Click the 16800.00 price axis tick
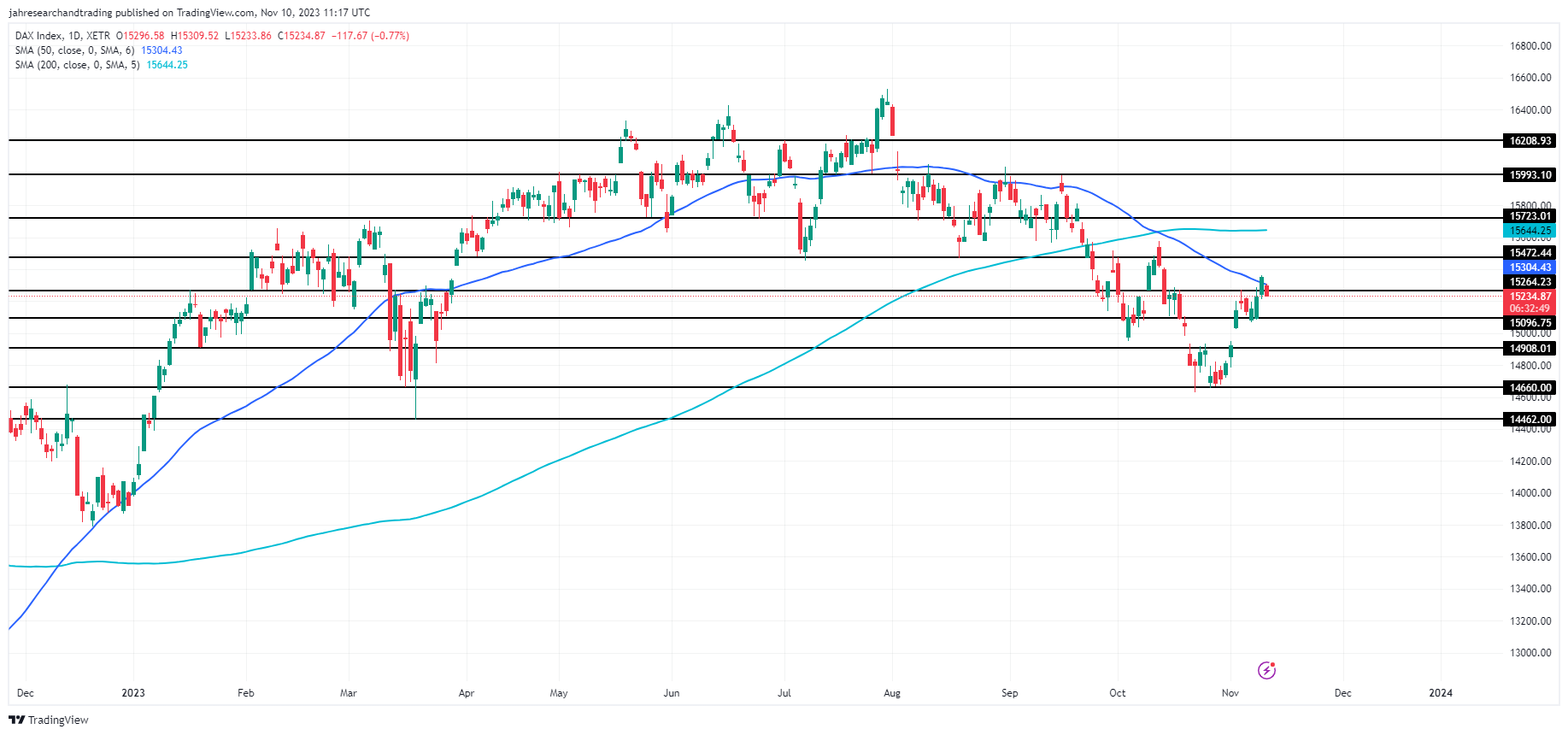Viewport: 1568px width, 735px height. (1530, 46)
